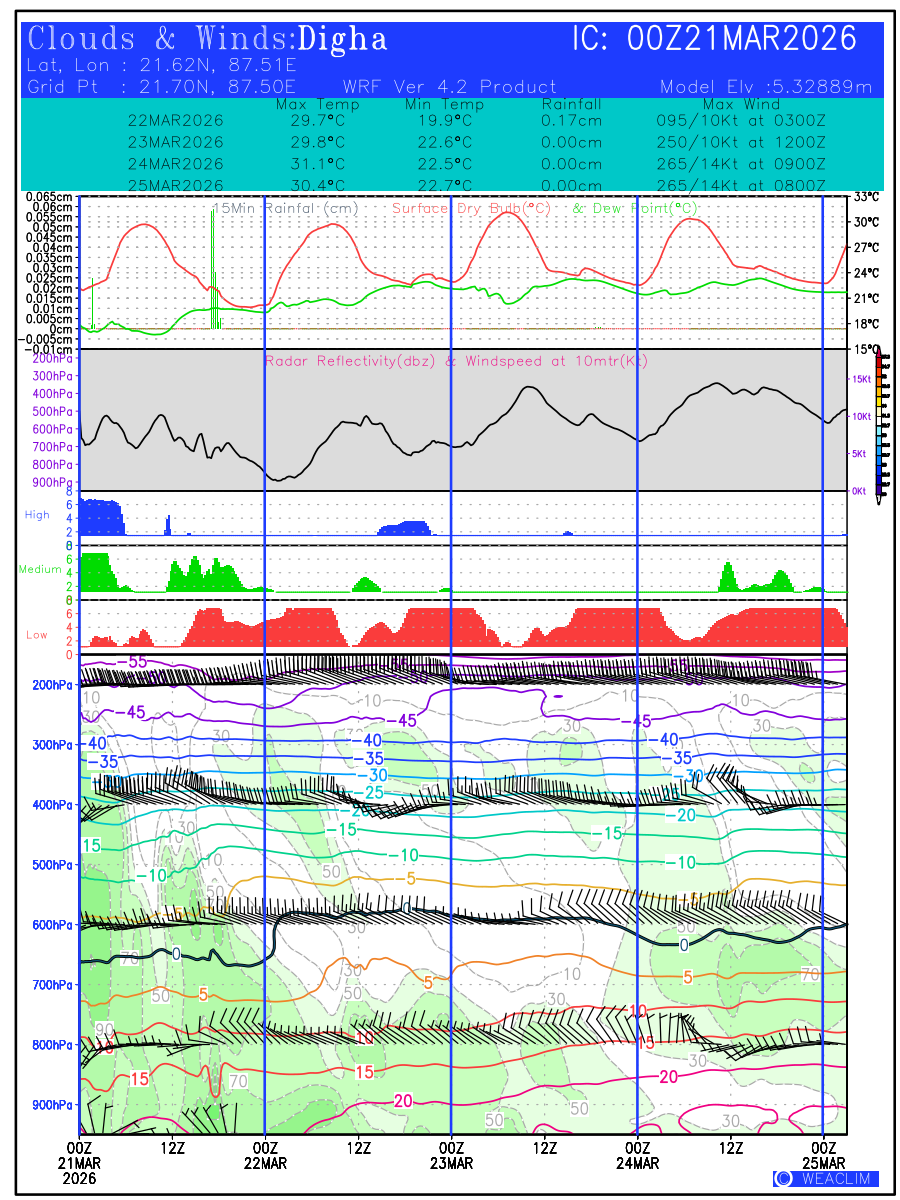
Task: Select the Min Temp column header
Action: pyautogui.click(x=444, y=104)
